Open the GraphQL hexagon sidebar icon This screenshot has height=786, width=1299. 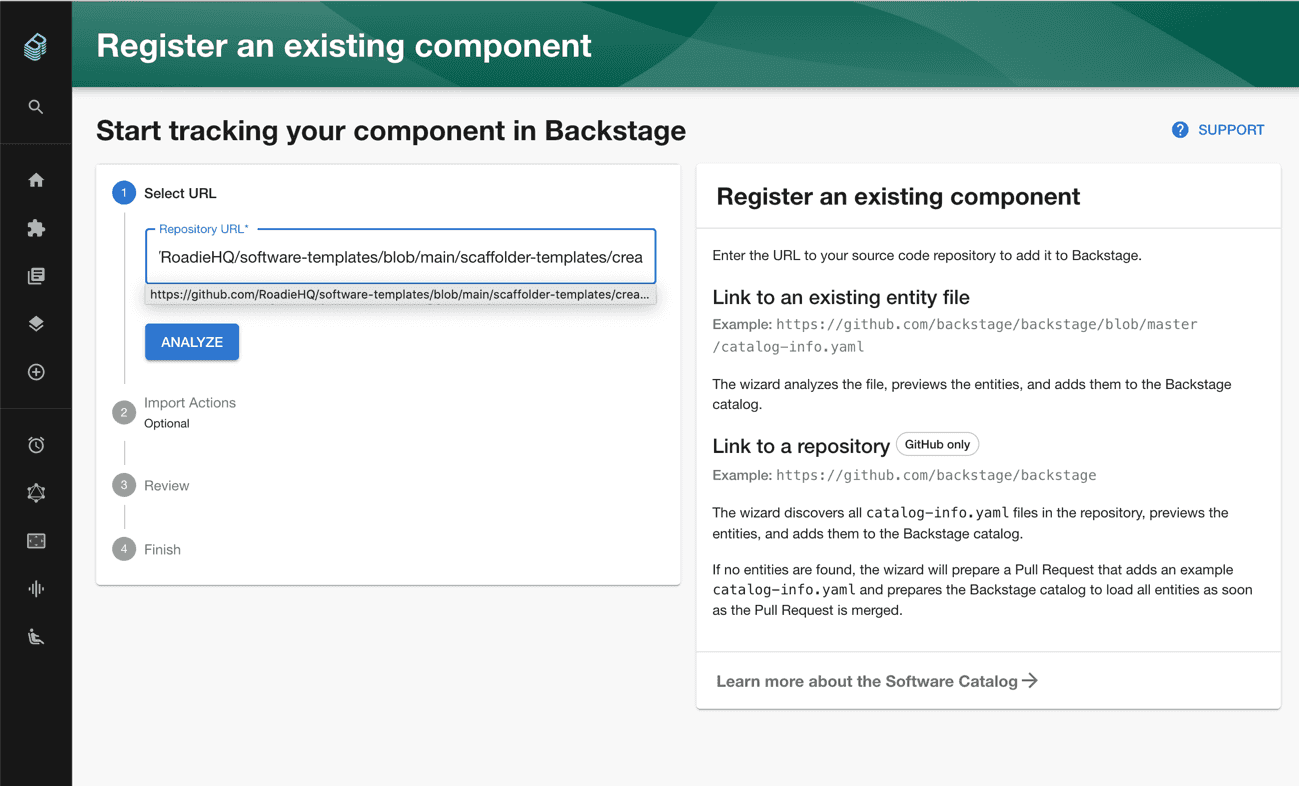36,493
